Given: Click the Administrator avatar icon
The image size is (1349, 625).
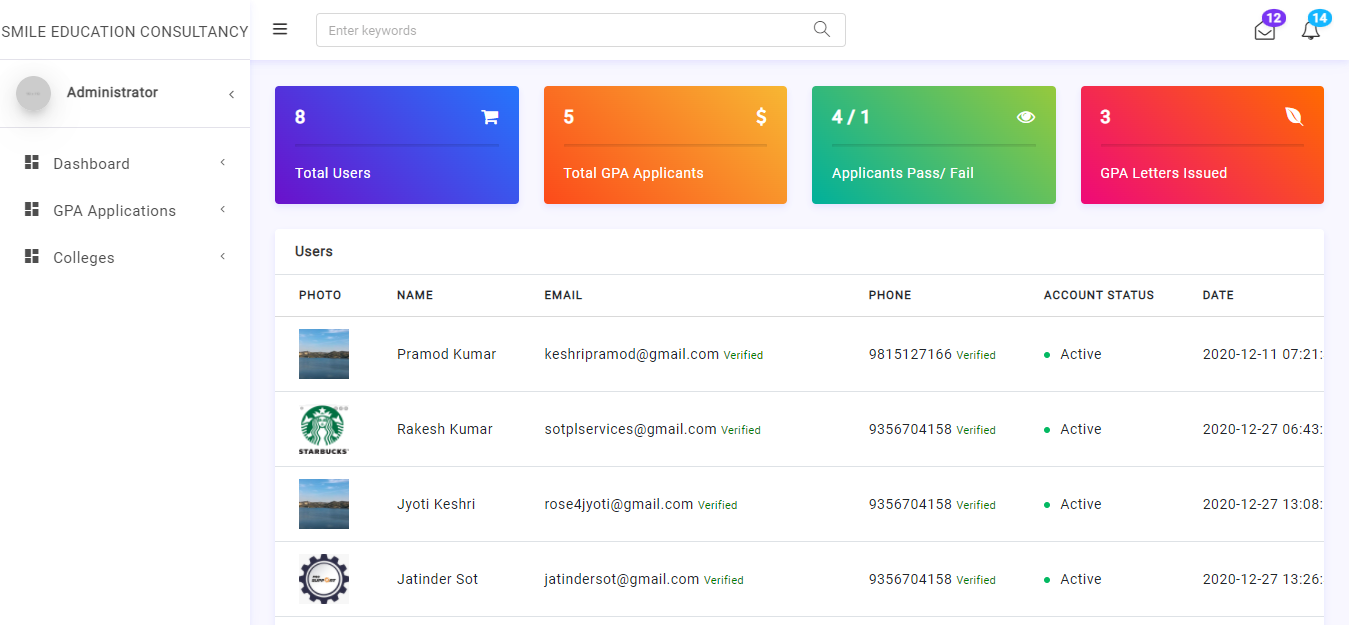Looking at the screenshot, I should tap(33, 93).
